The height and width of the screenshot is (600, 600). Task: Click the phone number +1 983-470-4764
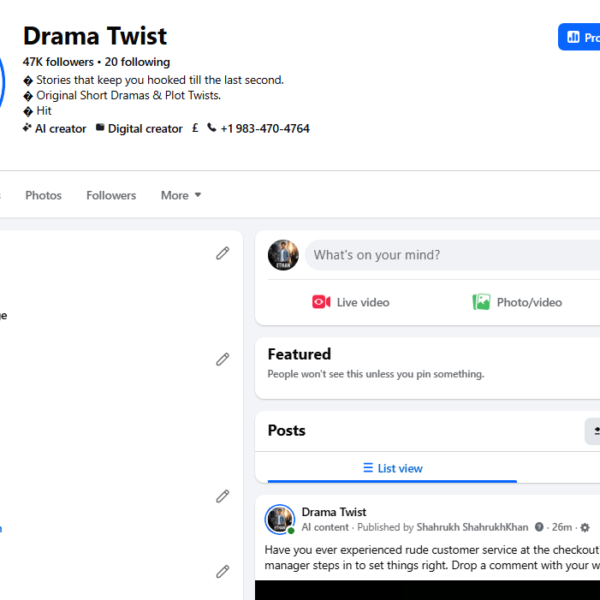click(x=265, y=129)
